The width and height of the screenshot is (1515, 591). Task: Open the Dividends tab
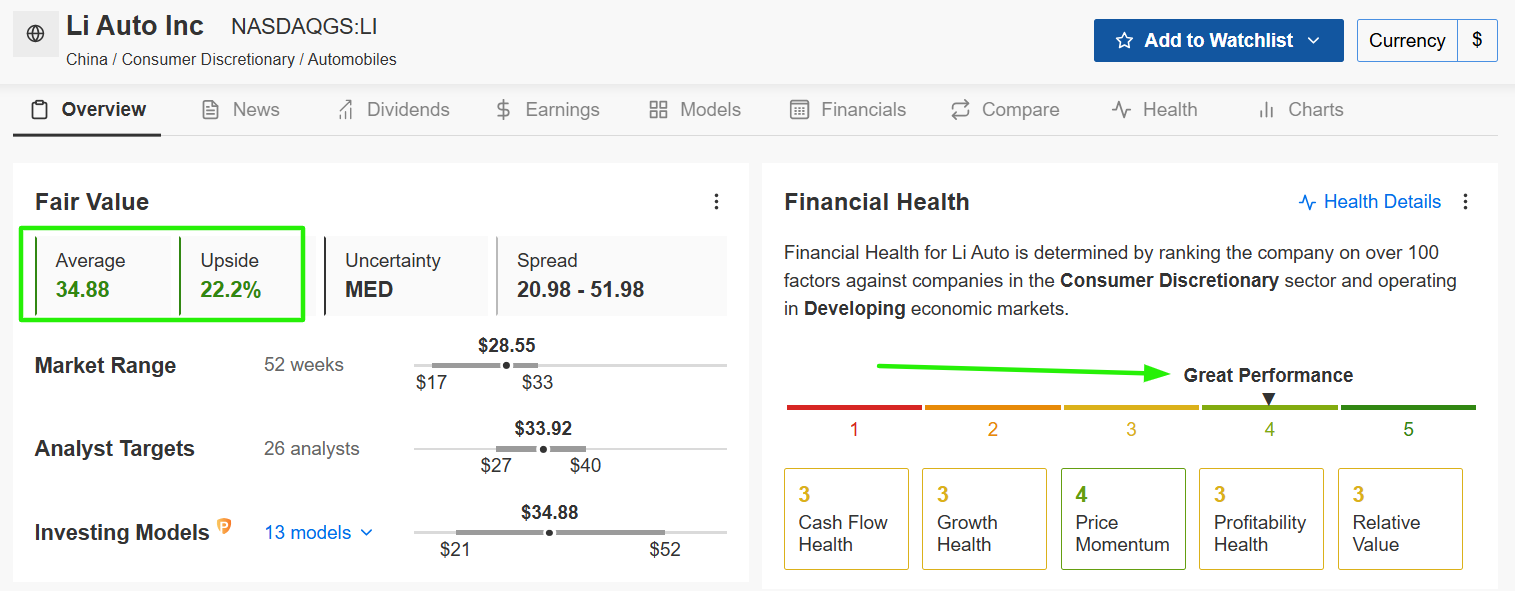point(393,110)
